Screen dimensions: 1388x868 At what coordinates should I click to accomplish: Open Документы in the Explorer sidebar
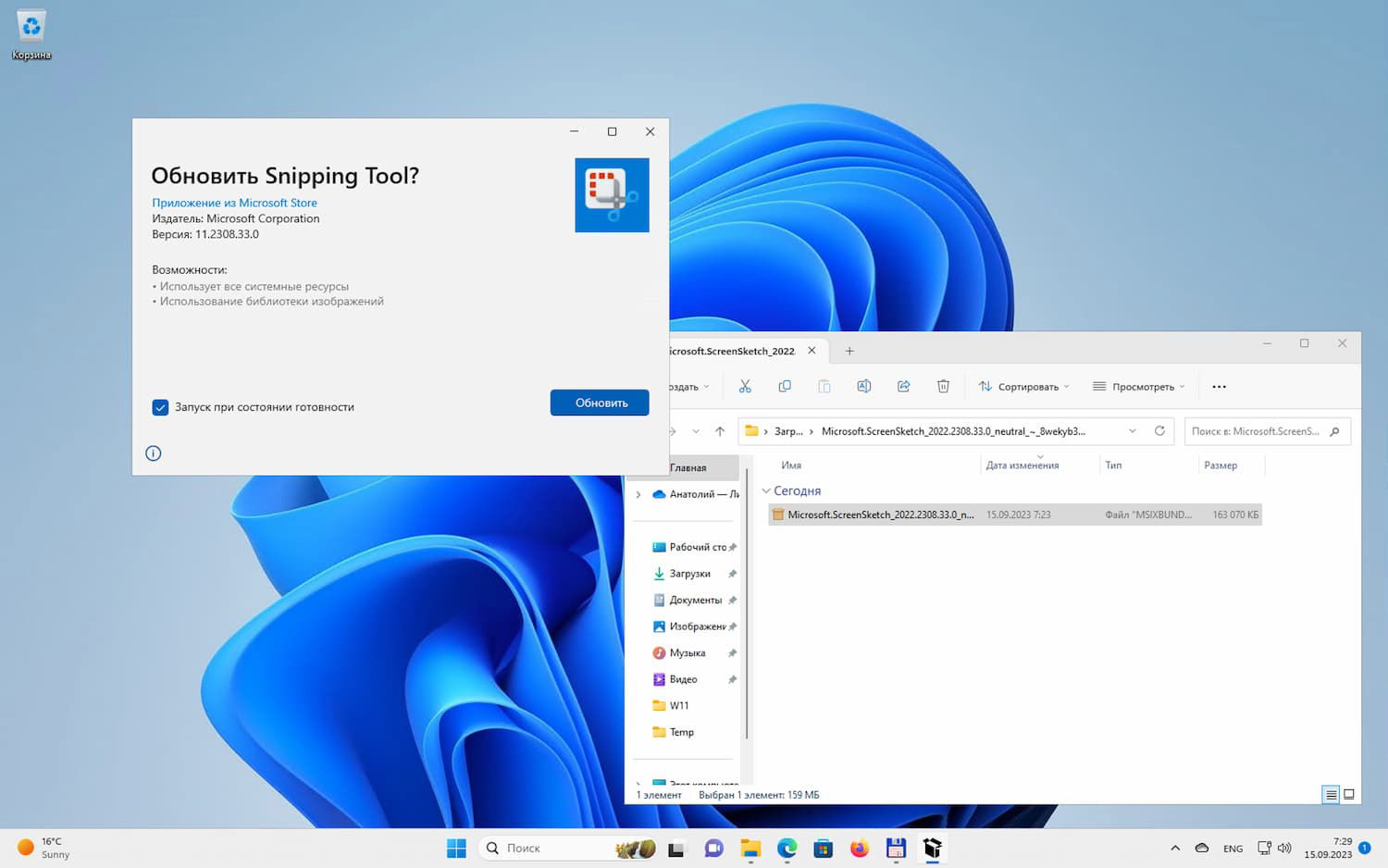click(693, 600)
